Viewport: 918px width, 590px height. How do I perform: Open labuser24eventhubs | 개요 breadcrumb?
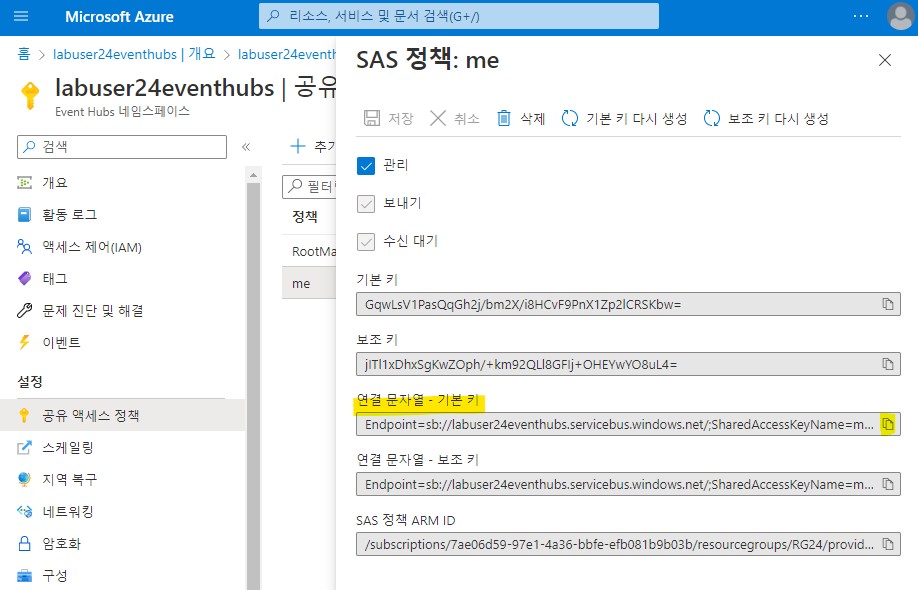134,54
